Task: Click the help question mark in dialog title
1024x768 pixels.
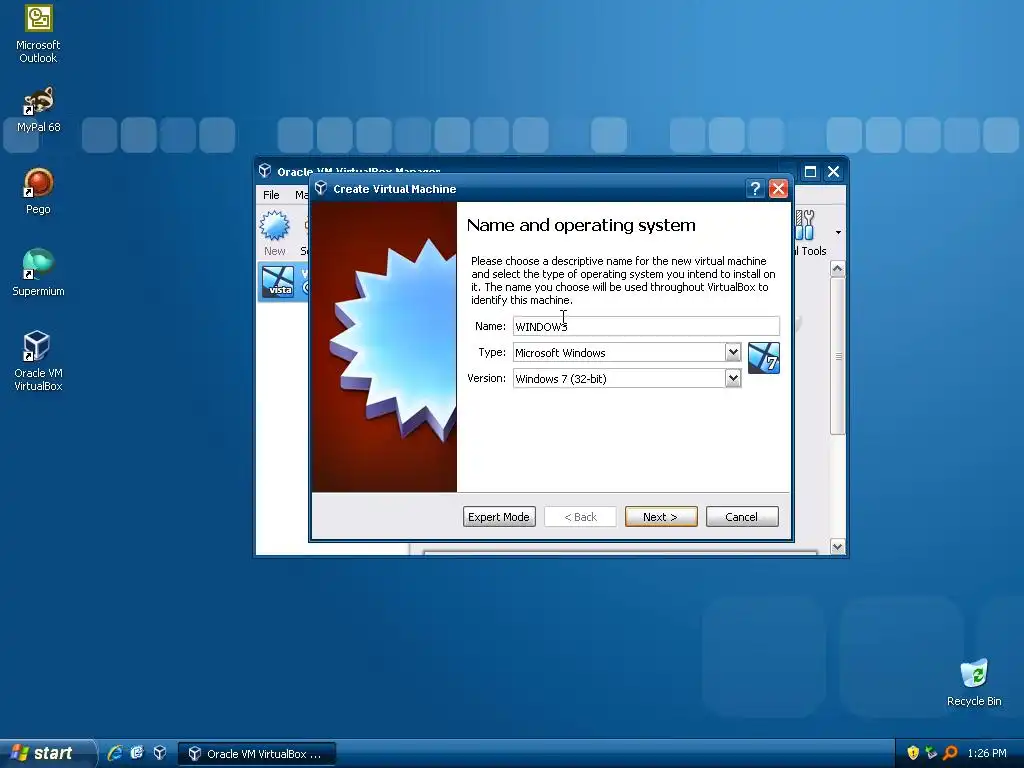Action: 755,189
